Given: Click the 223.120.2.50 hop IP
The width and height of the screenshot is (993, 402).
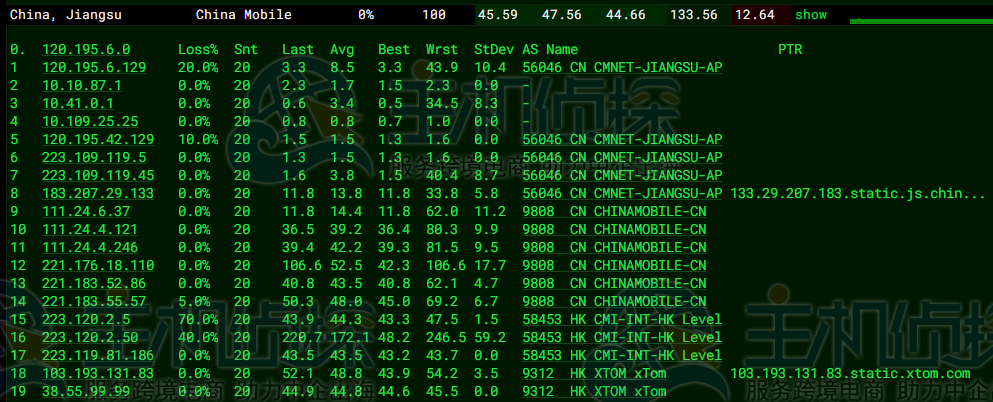Looking at the screenshot, I should (90, 337).
